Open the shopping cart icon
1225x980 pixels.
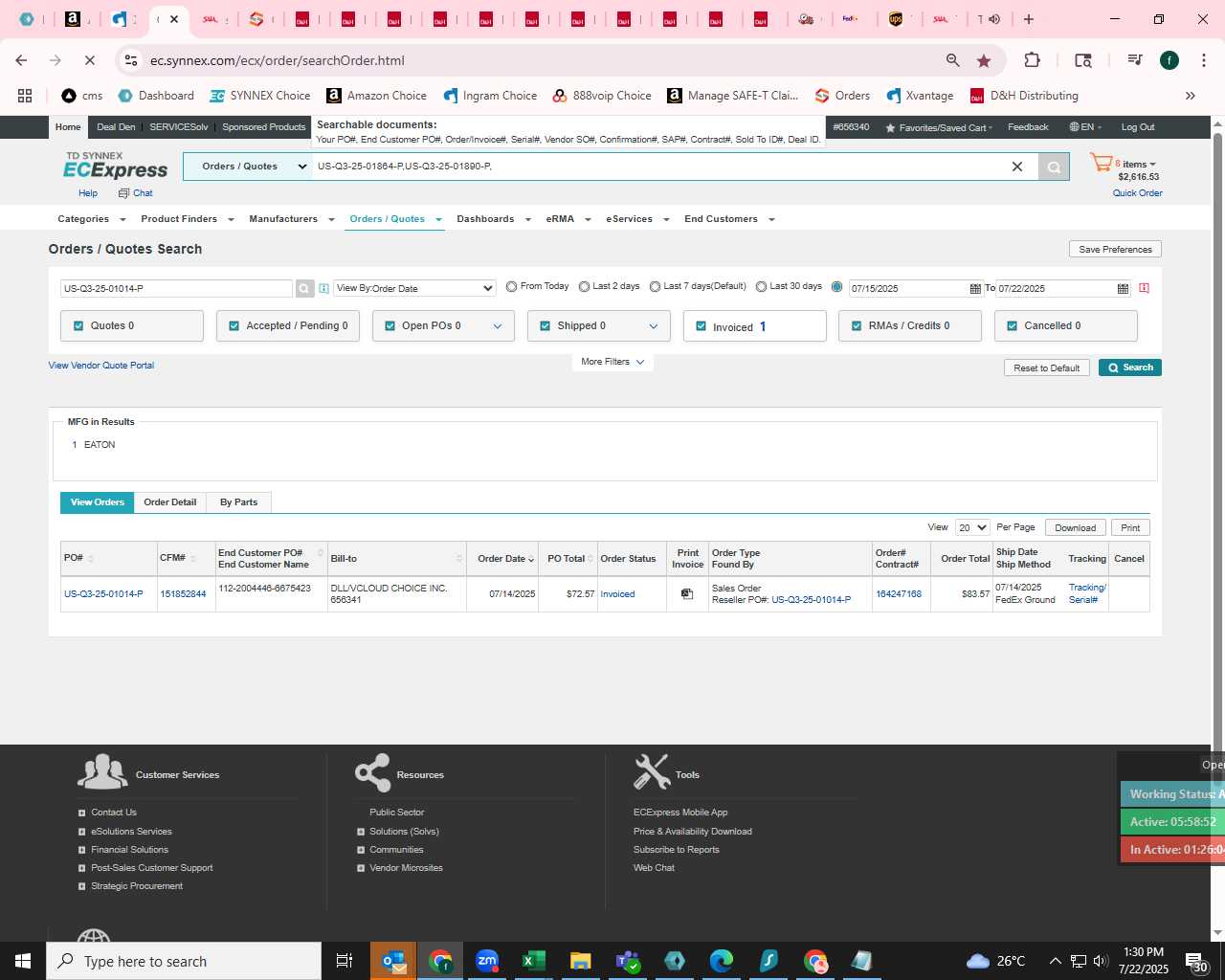[1102, 164]
